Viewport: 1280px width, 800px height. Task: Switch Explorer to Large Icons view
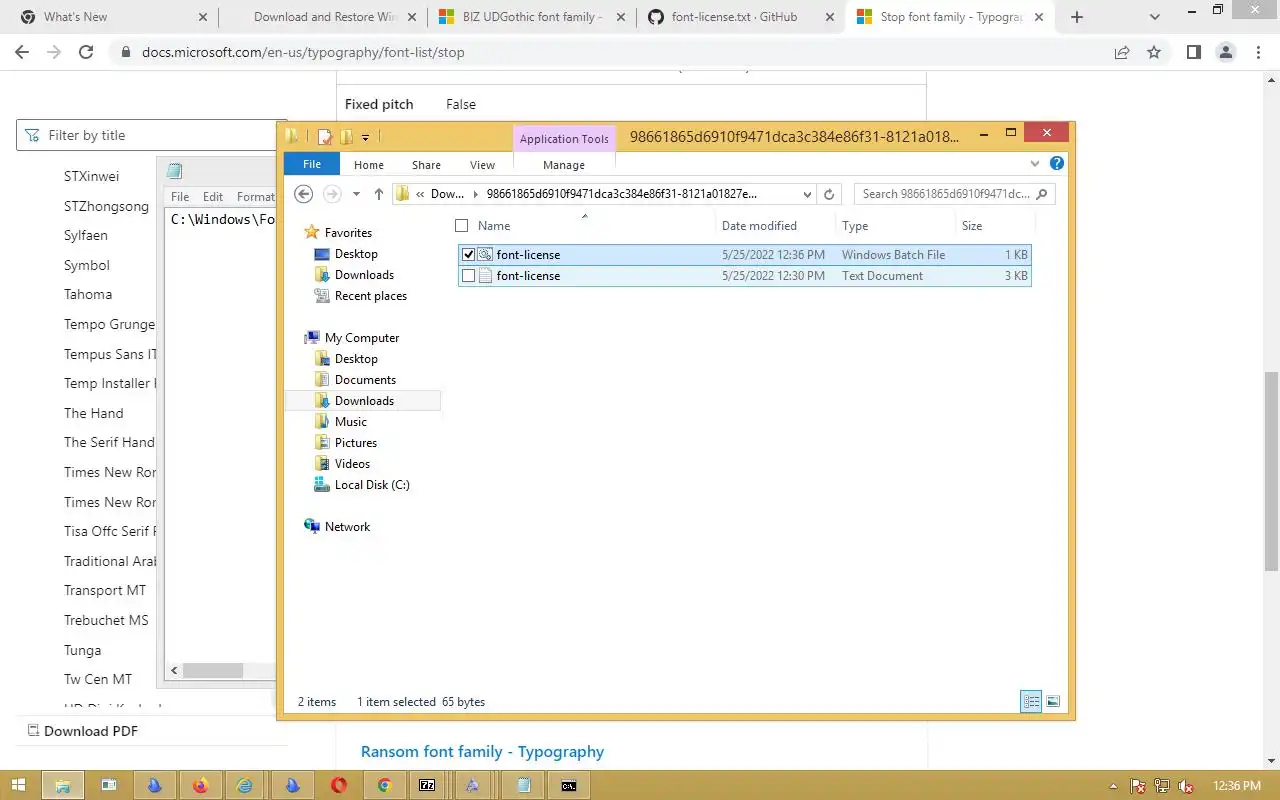[1053, 702]
